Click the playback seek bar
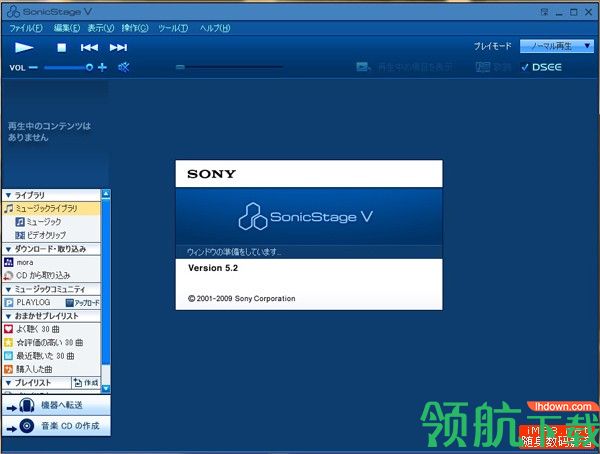The width and height of the screenshot is (600, 454). pos(229,67)
